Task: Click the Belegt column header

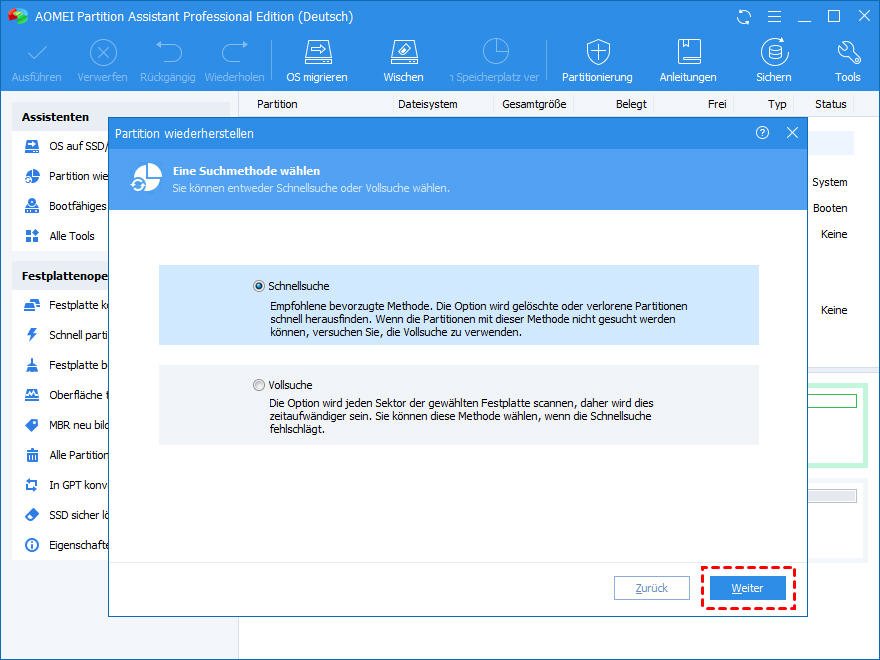Action: point(631,104)
